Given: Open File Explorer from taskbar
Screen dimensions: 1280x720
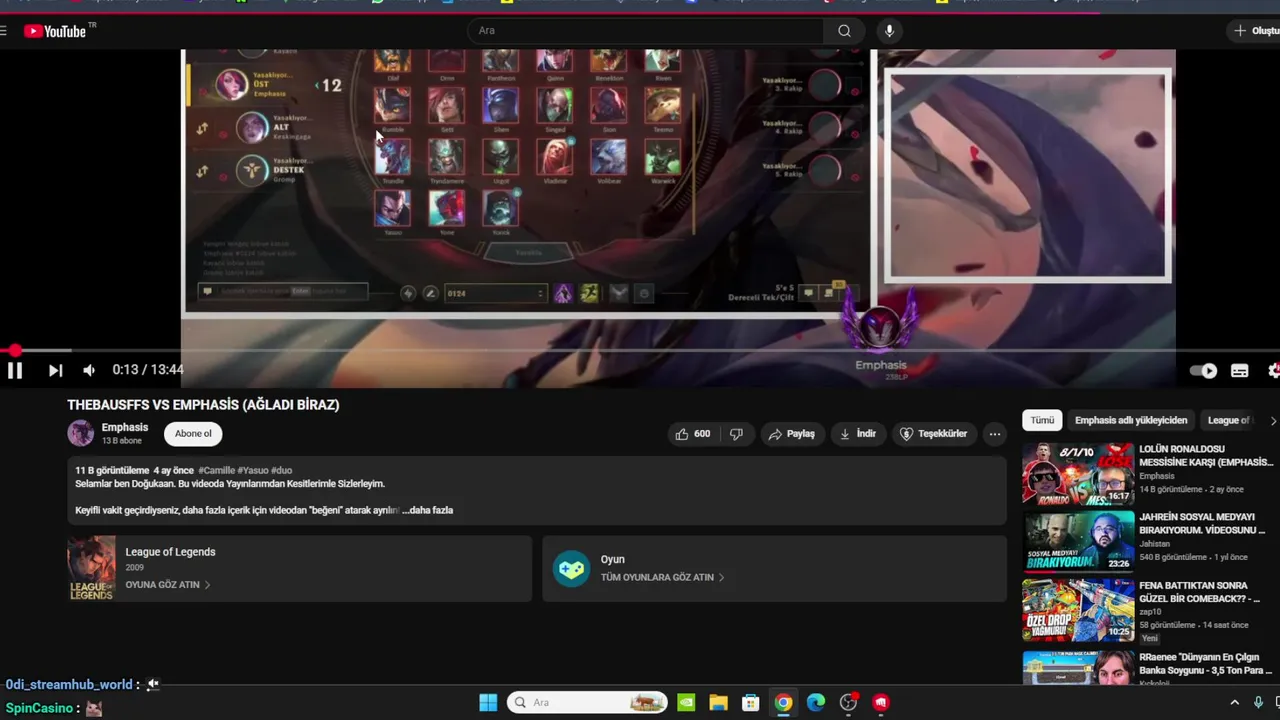Looking at the screenshot, I should (718, 702).
